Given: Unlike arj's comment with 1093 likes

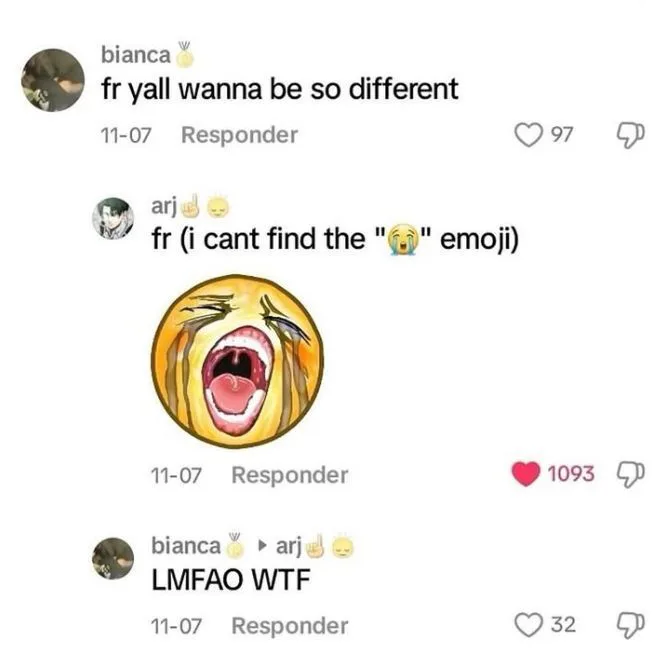Looking at the screenshot, I should click(526, 474).
